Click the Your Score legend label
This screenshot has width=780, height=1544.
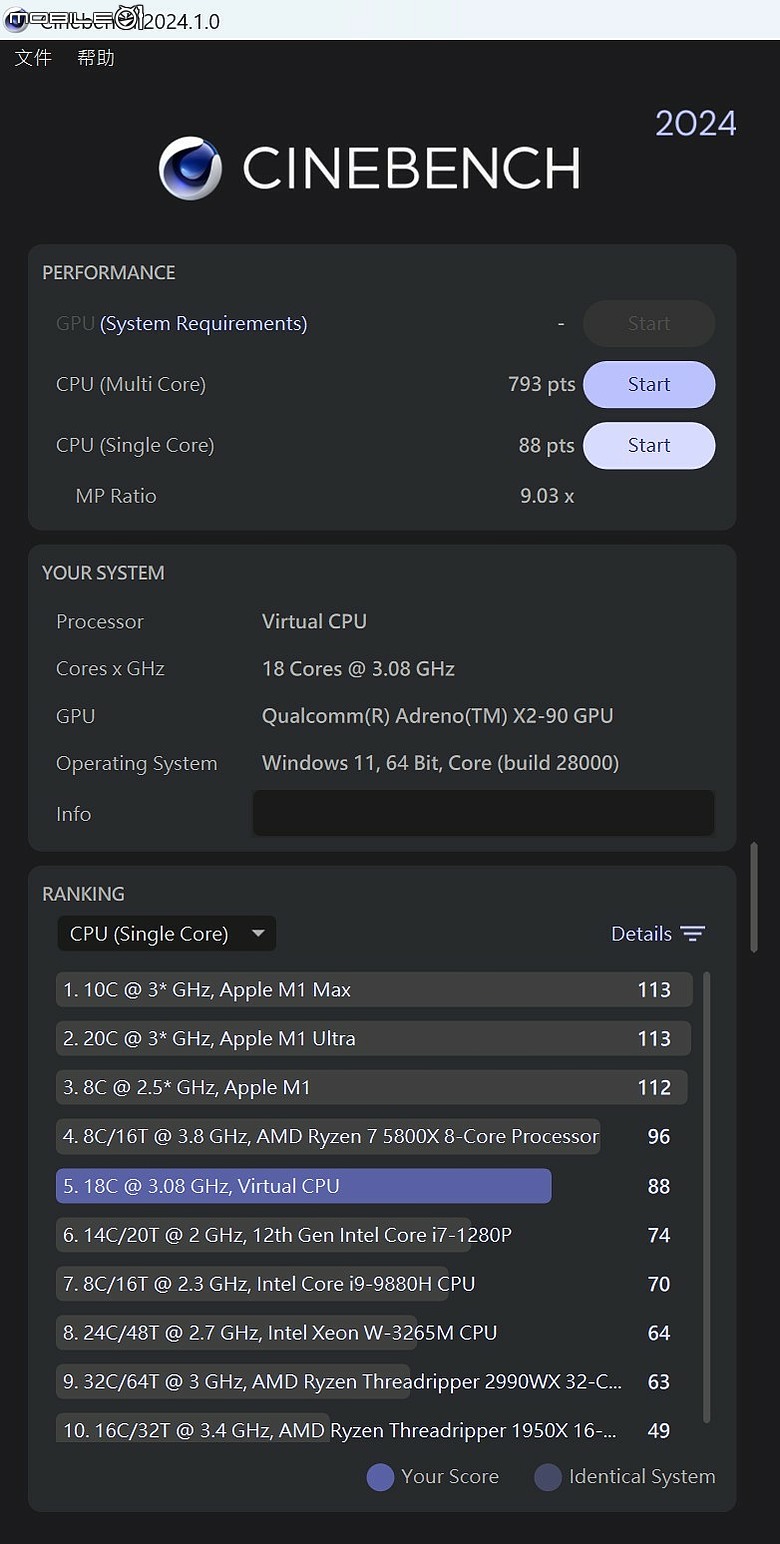450,1477
